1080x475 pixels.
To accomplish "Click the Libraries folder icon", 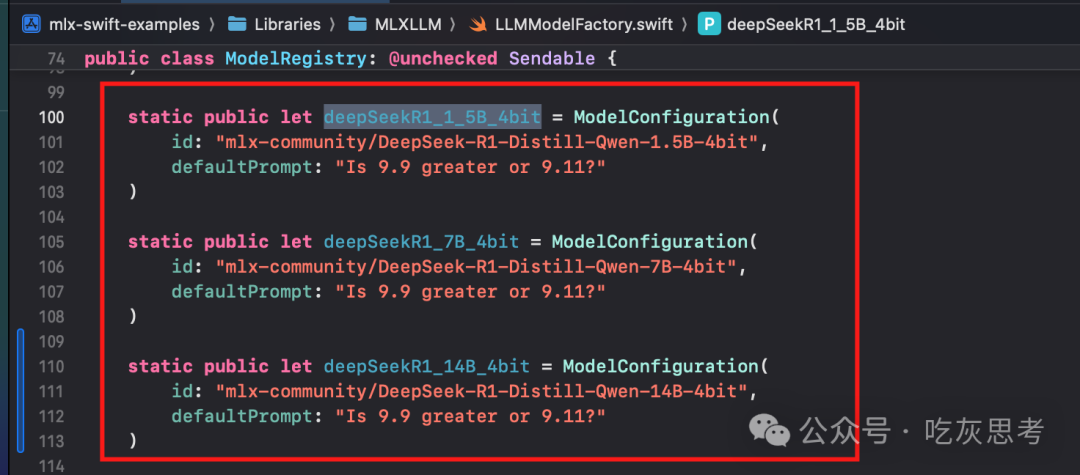I will pos(237,25).
